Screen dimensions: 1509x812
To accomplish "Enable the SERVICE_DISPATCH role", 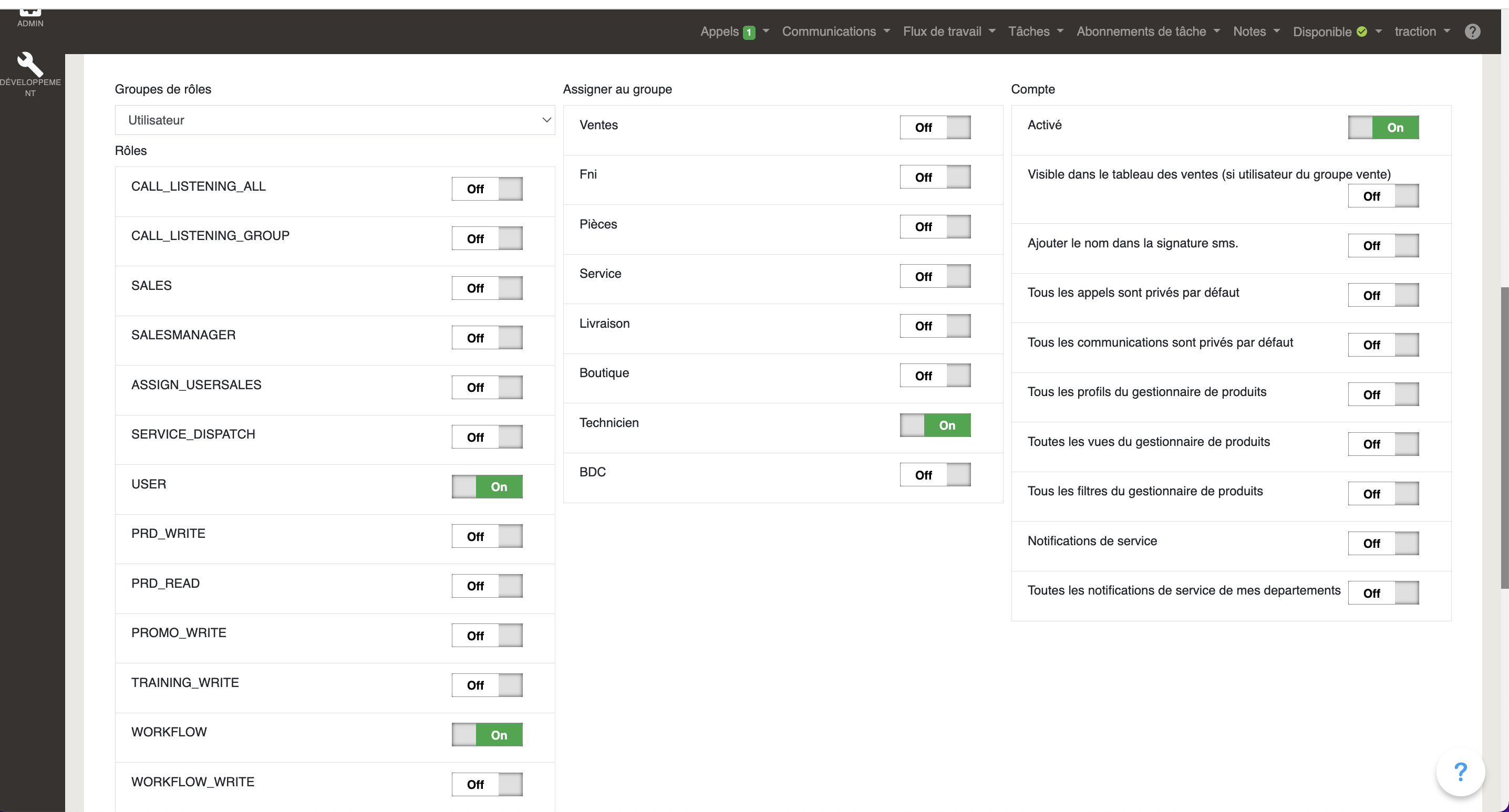I will pyautogui.click(x=487, y=437).
